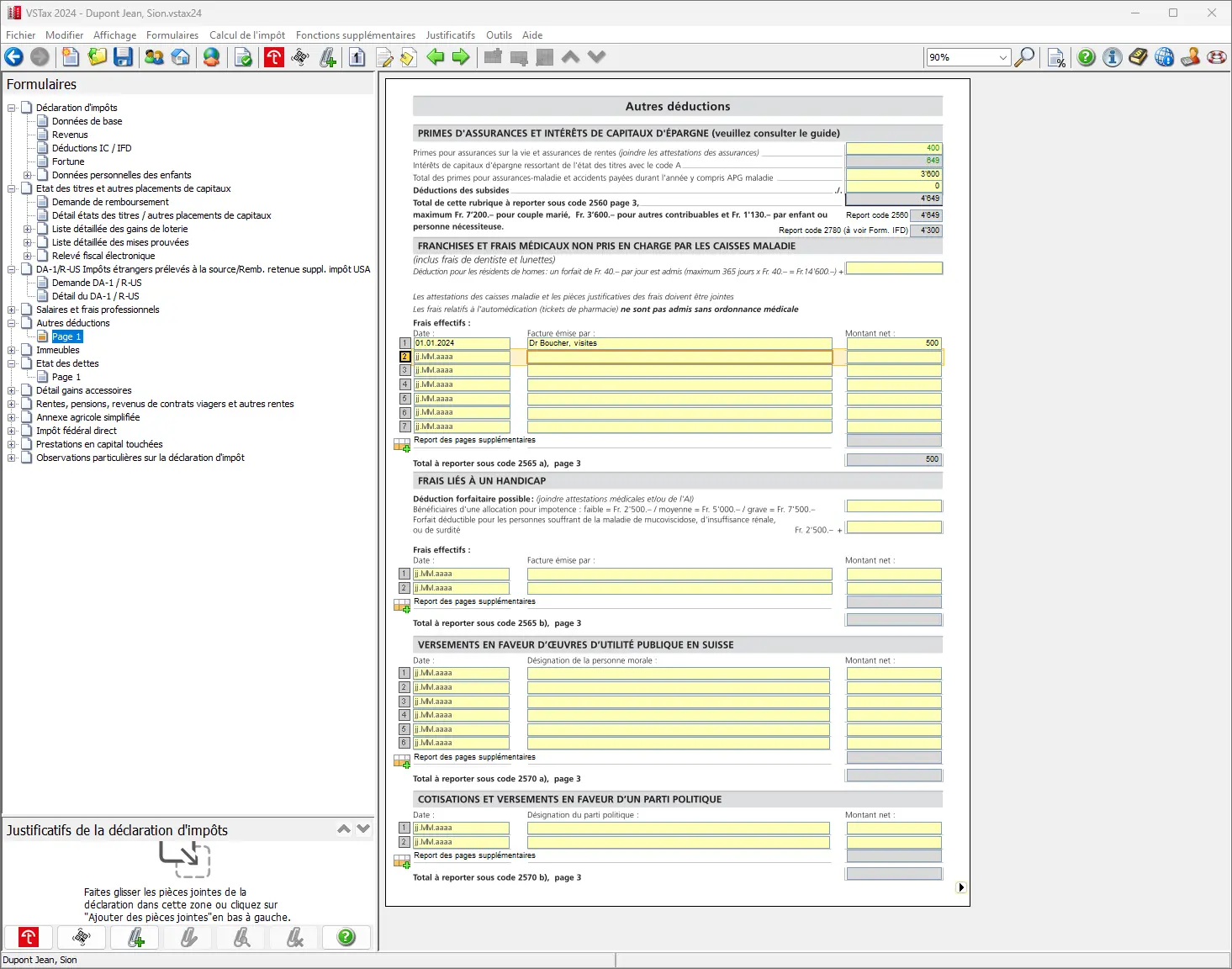Click the QR code scan button in Justificatifs panel

click(x=82, y=937)
